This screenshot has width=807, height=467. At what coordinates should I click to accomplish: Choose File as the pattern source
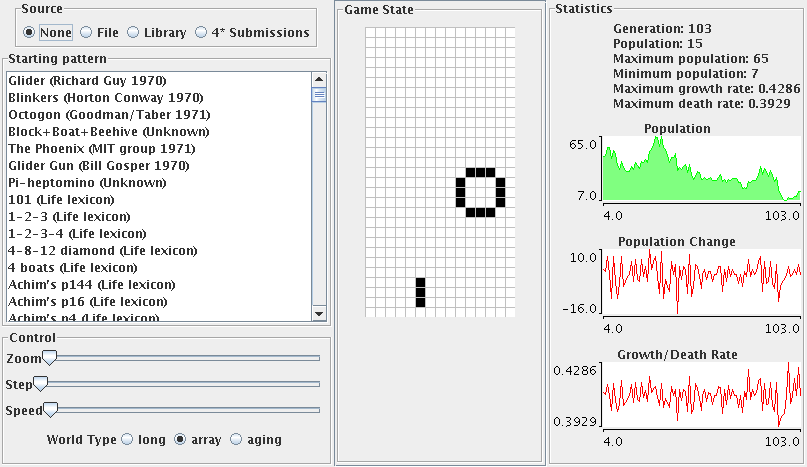point(86,32)
